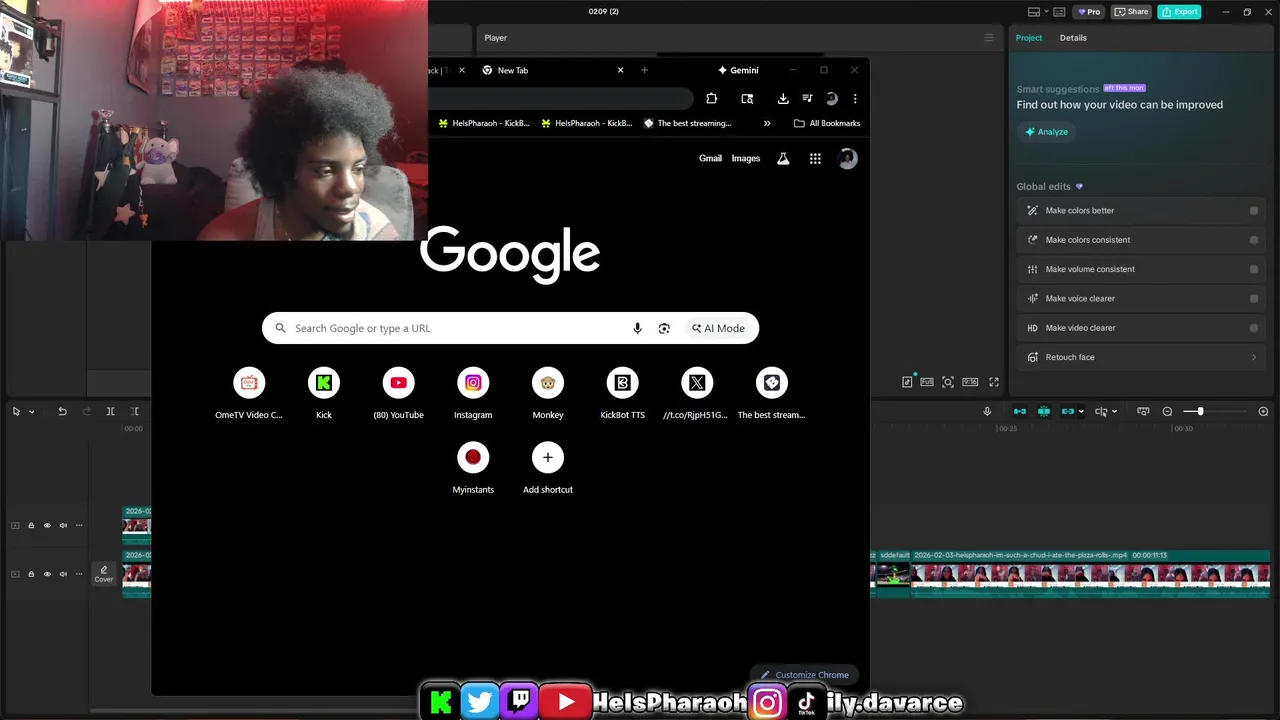Toggle auto snapping in timeline
Viewport: 1280px width, 720px height.
pyautogui.click(x=1044, y=412)
